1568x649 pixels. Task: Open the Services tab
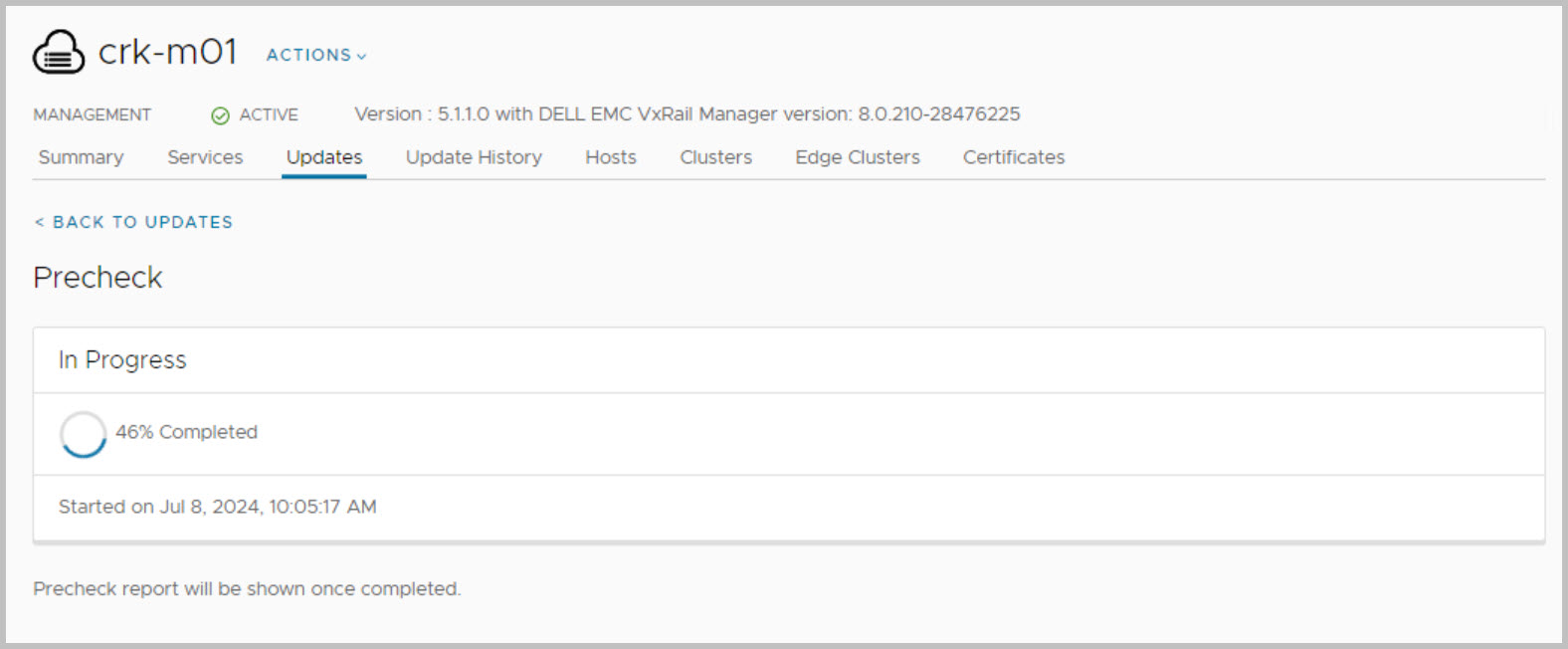[x=205, y=157]
